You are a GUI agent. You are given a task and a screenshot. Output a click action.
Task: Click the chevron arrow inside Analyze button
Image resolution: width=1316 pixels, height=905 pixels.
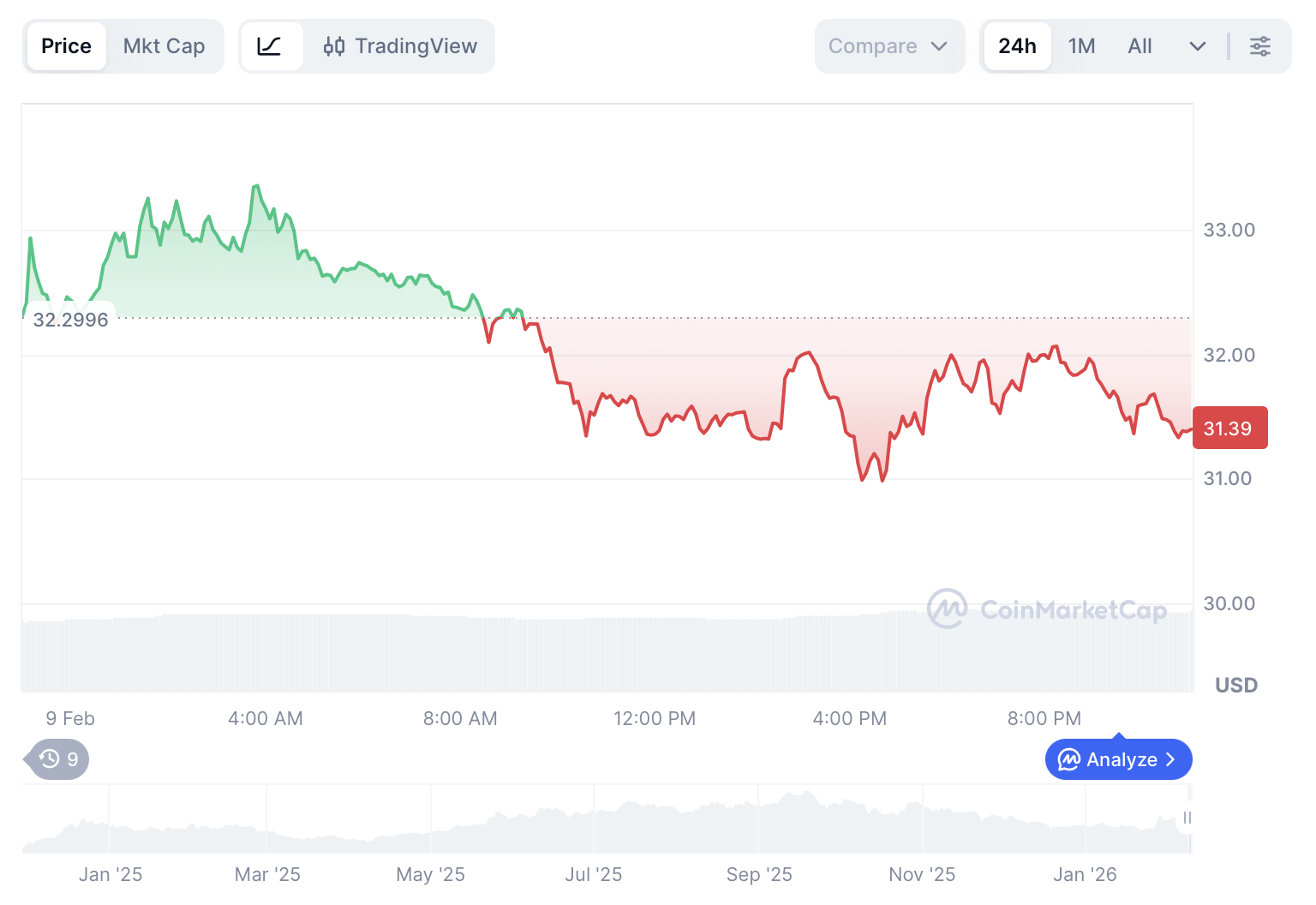1170,759
